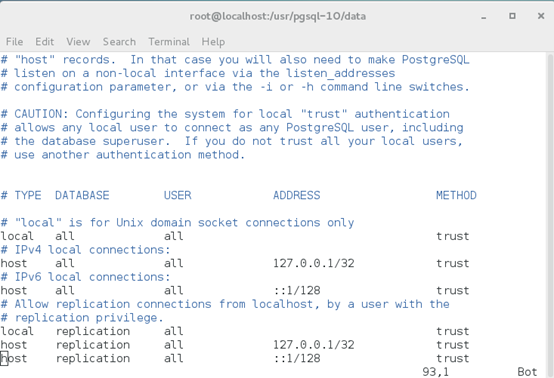This screenshot has height=378, width=554.
Task: Open the Terminal menu
Action: (169, 42)
